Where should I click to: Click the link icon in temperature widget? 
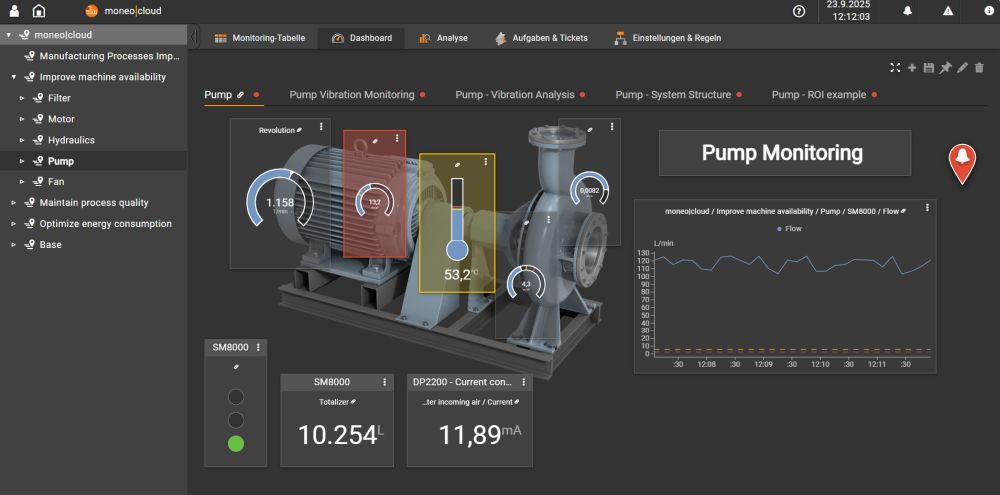457,165
